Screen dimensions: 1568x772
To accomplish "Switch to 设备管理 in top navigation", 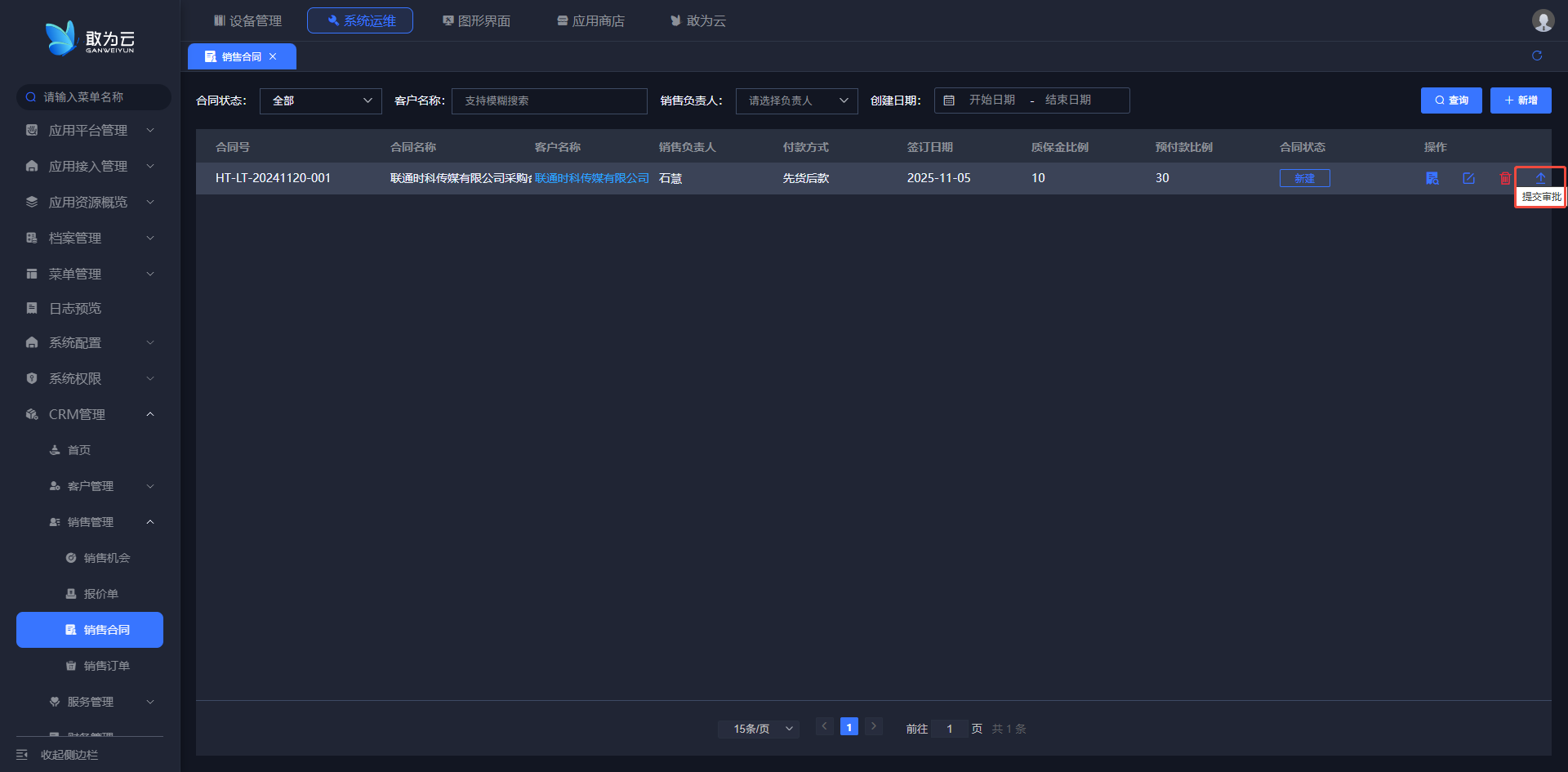I will (248, 20).
